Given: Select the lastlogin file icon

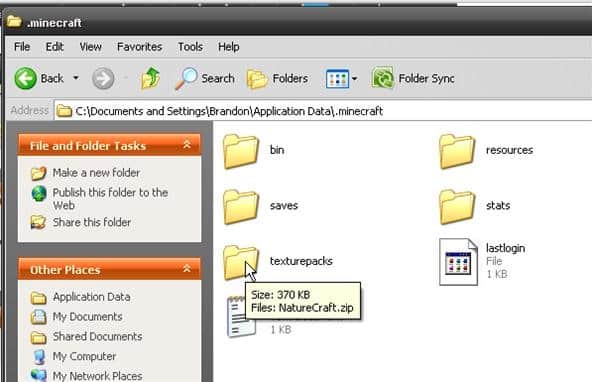Looking at the screenshot, I should click(458, 262).
